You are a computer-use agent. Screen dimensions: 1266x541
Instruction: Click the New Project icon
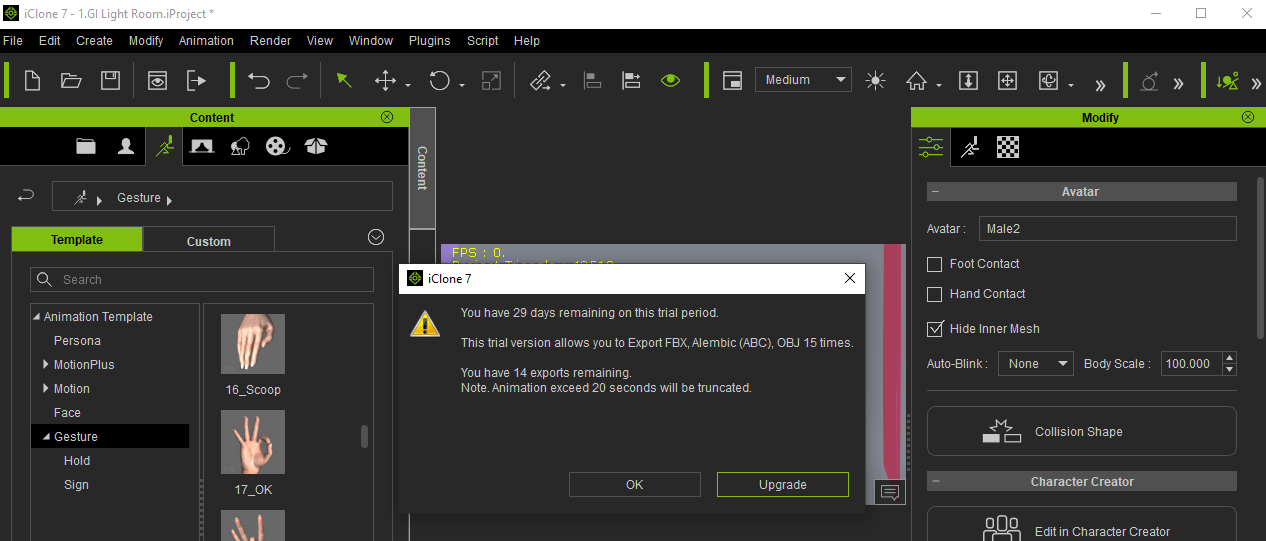click(32, 81)
